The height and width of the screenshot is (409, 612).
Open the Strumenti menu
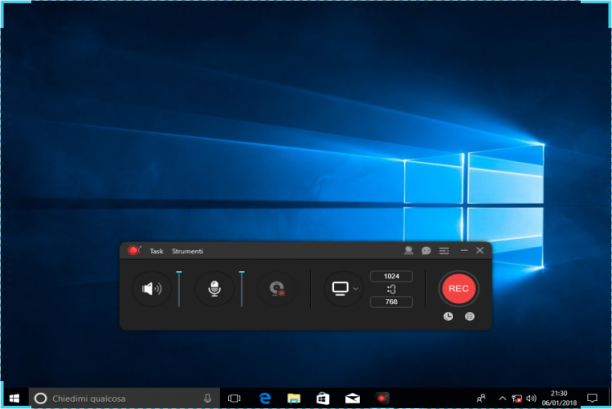pyautogui.click(x=187, y=251)
